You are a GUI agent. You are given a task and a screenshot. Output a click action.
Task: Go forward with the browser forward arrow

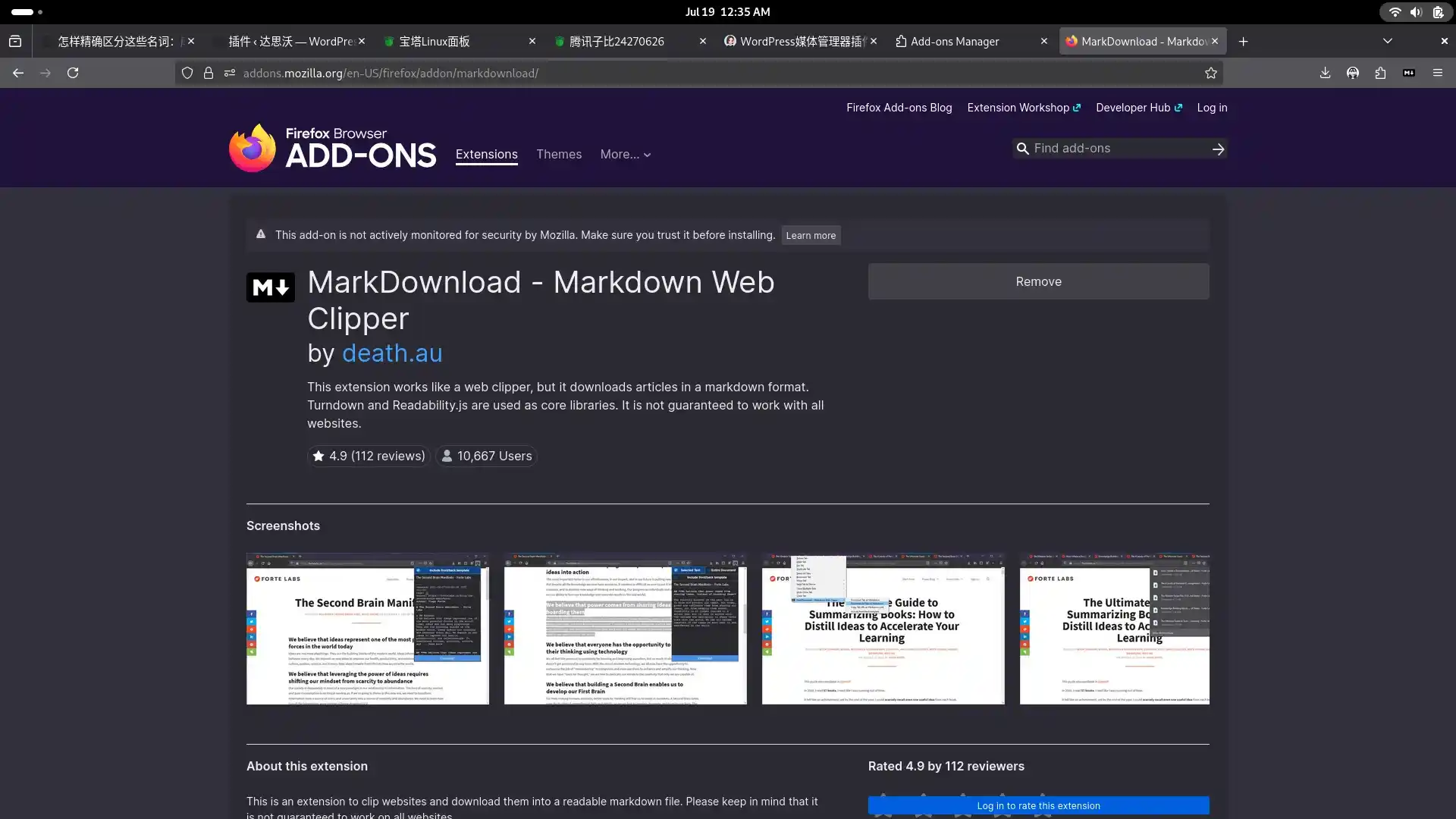45,73
